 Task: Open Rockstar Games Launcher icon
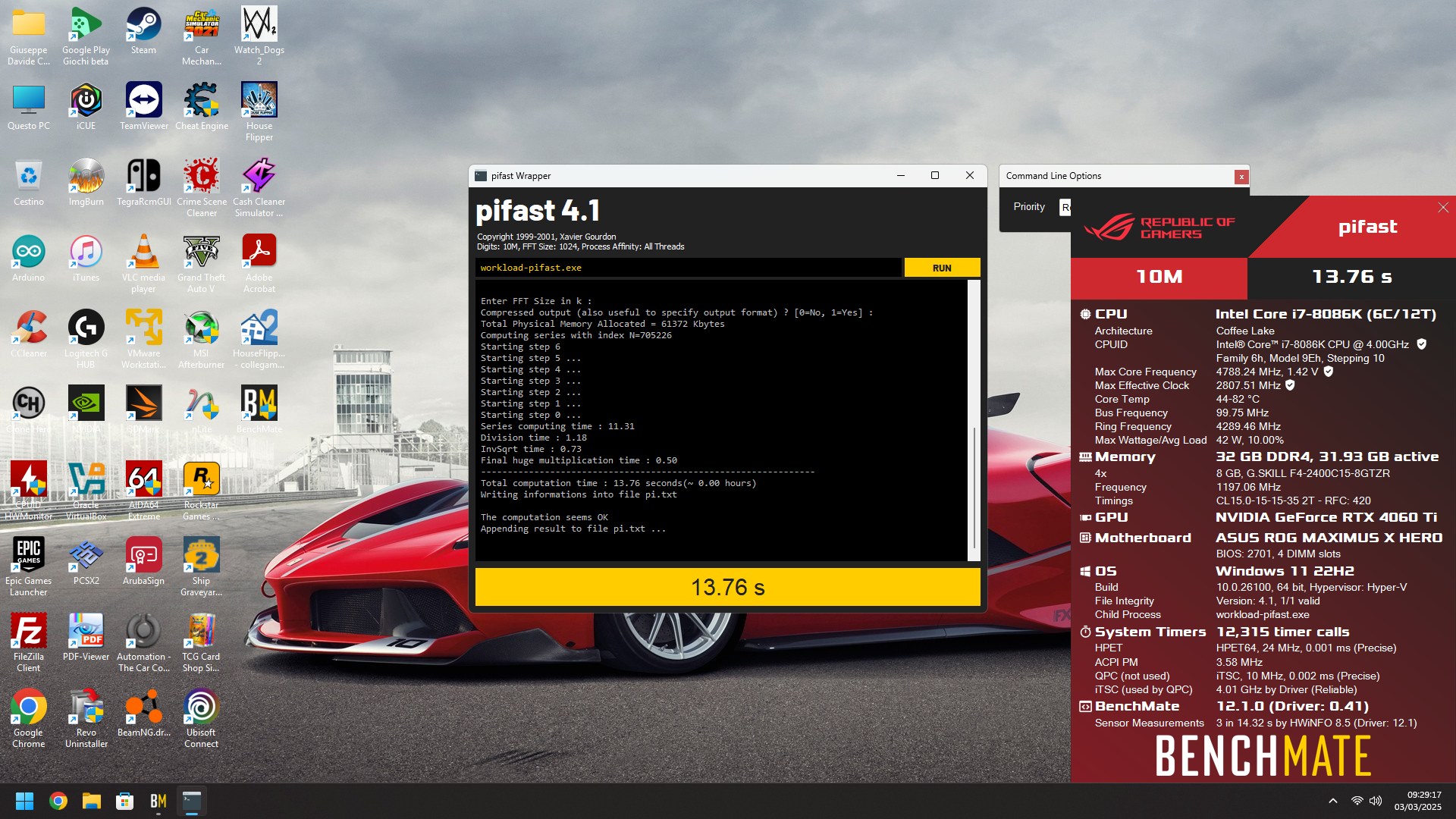(x=202, y=491)
